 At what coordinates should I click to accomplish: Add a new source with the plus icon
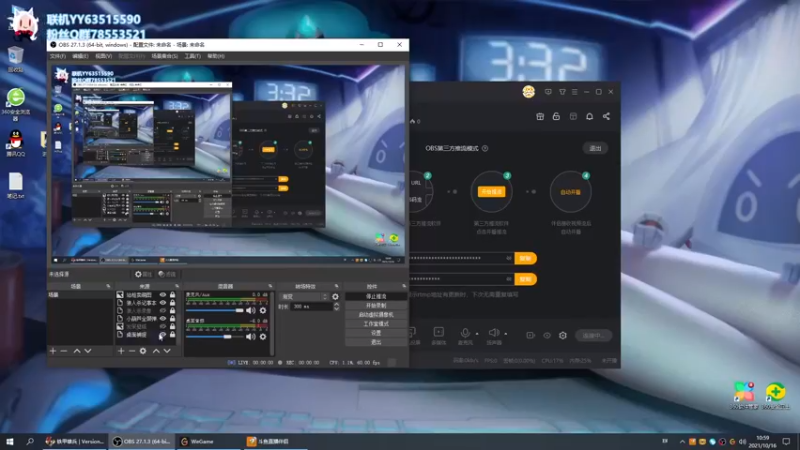click(121, 351)
